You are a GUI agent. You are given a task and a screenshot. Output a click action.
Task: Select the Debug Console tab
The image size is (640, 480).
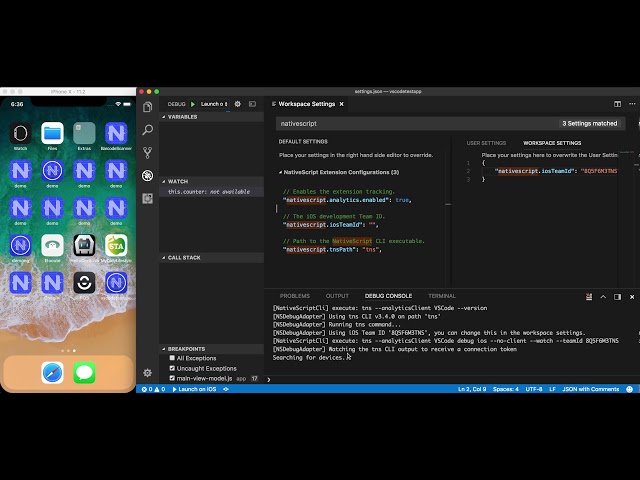(x=388, y=296)
